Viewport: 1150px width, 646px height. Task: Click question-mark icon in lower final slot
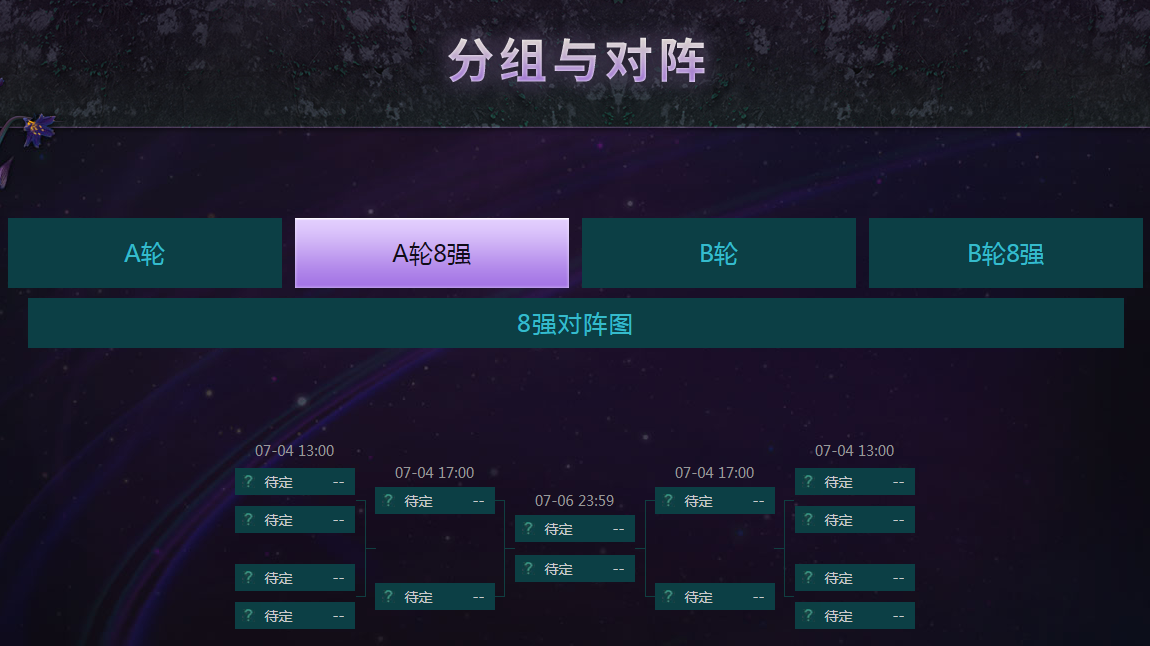point(528,568)
